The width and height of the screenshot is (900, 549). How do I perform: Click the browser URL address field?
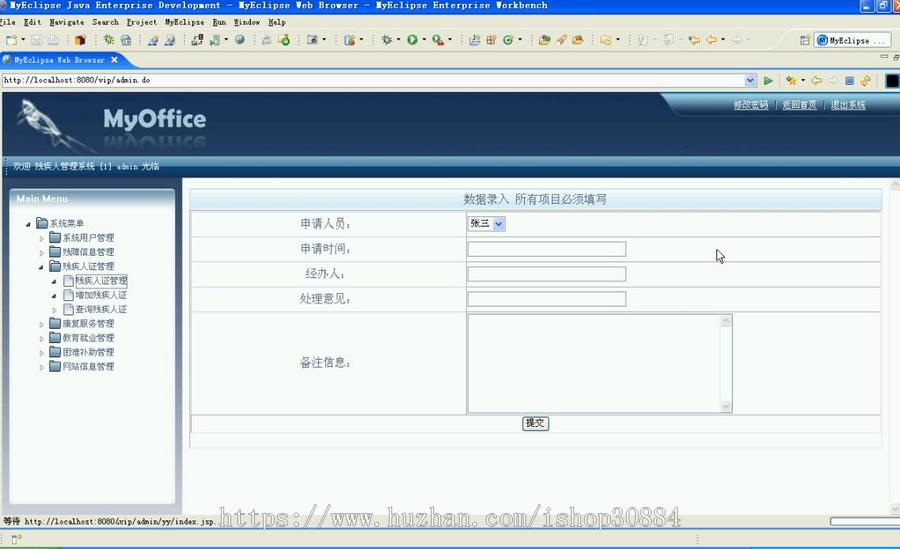[373, 80]
